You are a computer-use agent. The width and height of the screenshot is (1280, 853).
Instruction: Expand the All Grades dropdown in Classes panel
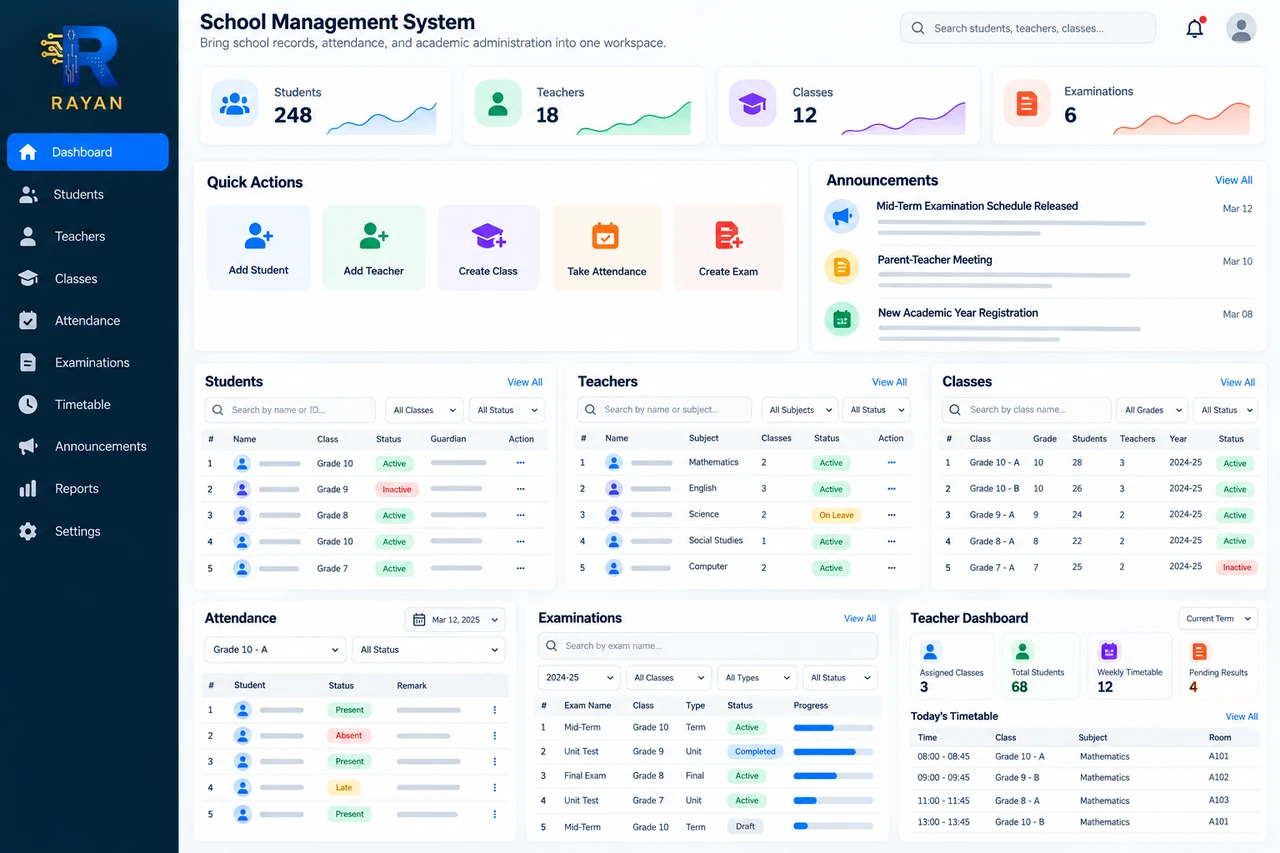(x=1152, y=410)
